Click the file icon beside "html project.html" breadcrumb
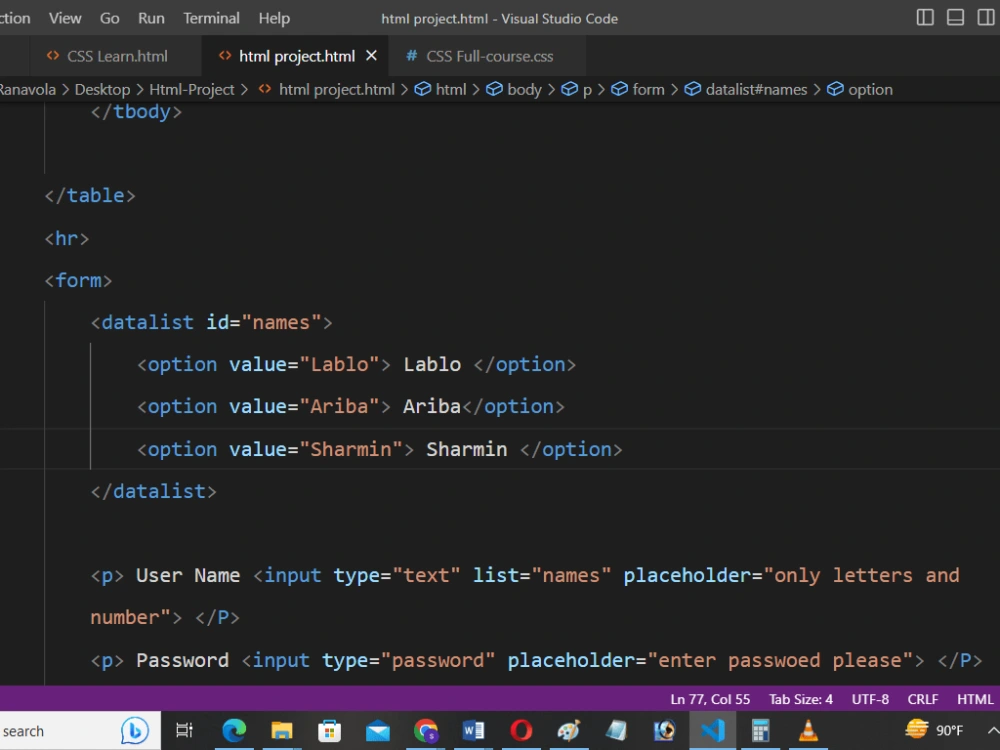The image size is (1000, 750). click(263, 89)
